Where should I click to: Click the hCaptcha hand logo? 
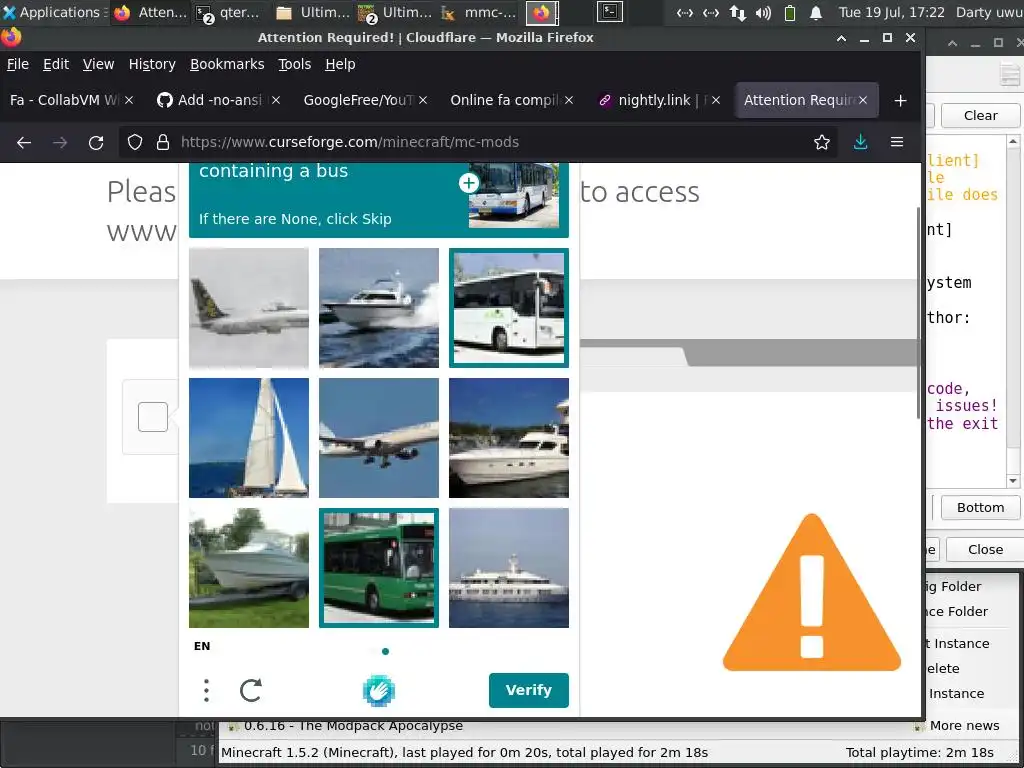379,691
